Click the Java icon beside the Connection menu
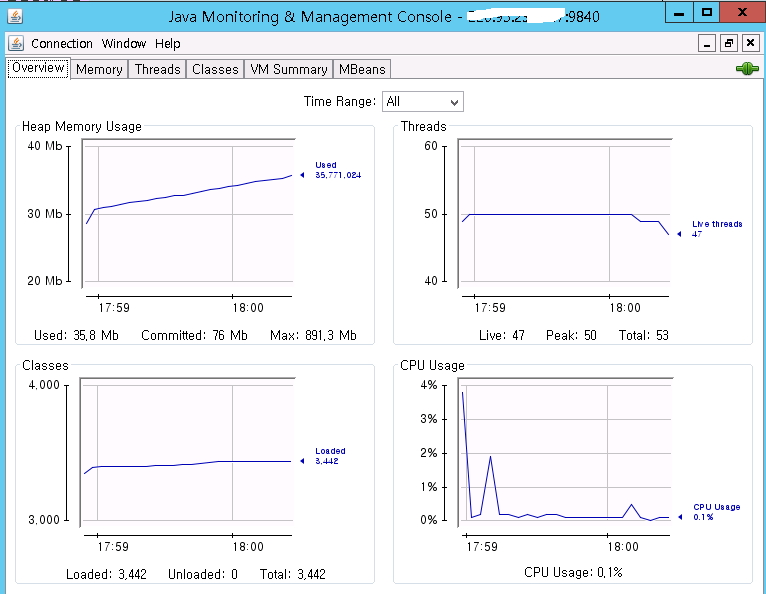 (x=16, y=43)
